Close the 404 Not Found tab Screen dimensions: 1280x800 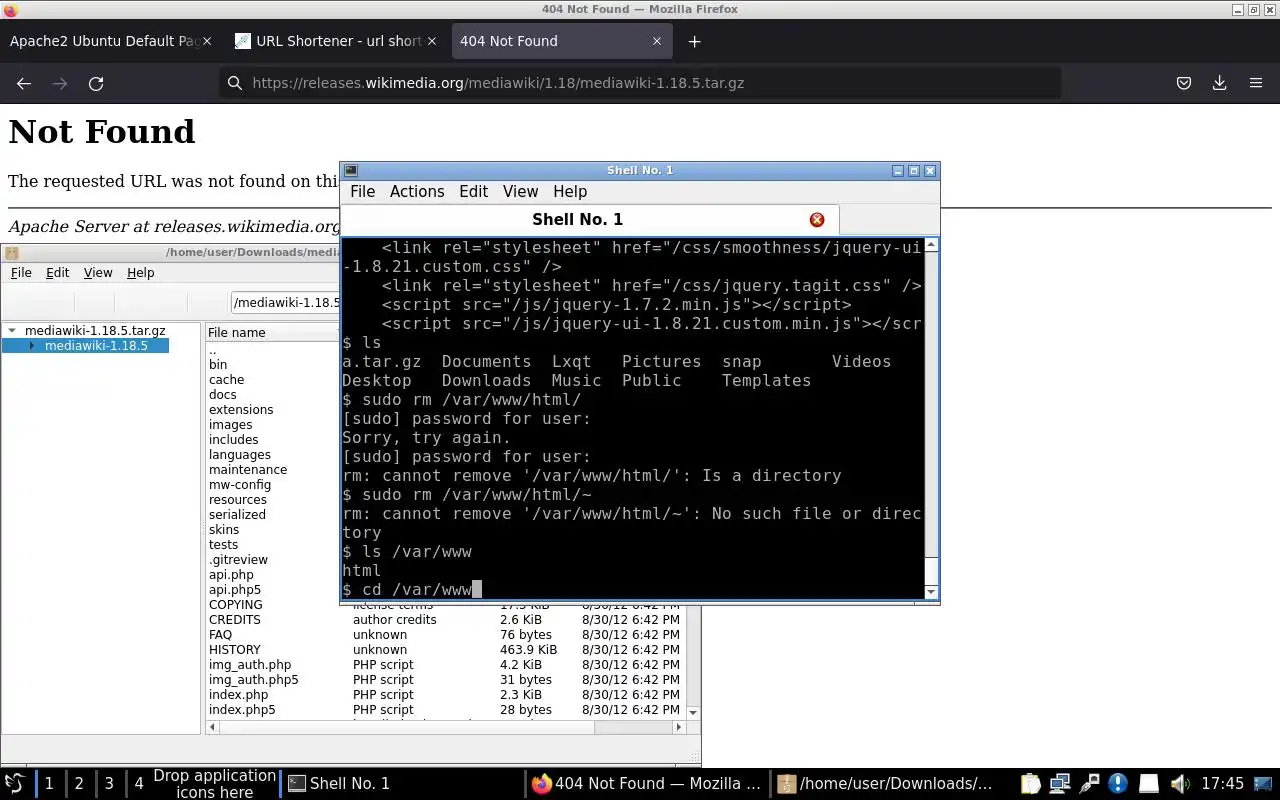coord(657,41)
